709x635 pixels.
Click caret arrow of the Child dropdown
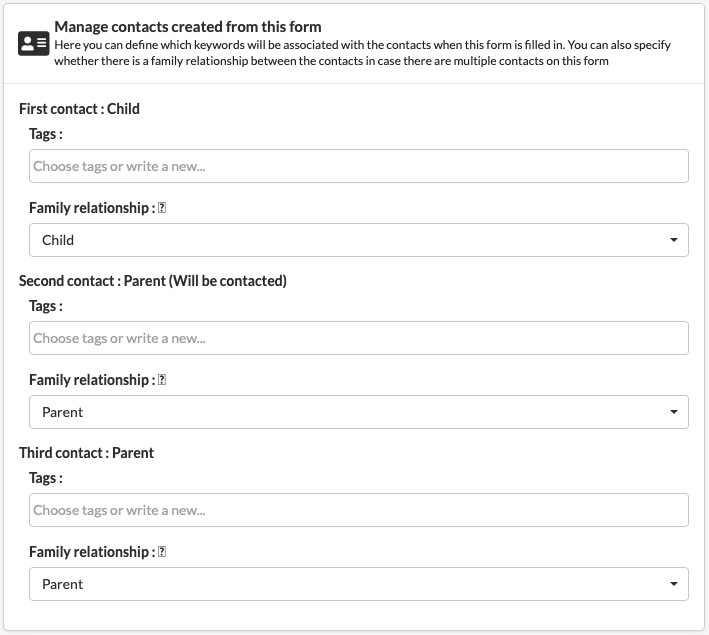coord(674,240)
